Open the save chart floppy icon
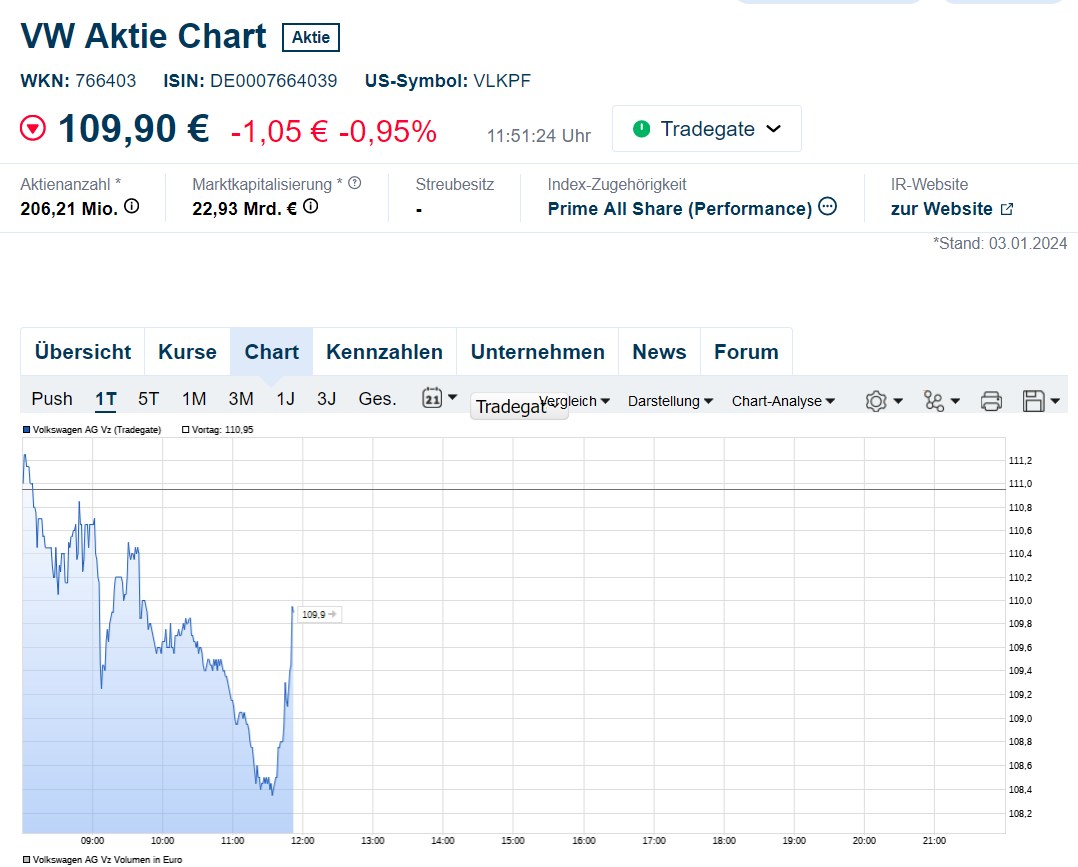 (1040, 401)
